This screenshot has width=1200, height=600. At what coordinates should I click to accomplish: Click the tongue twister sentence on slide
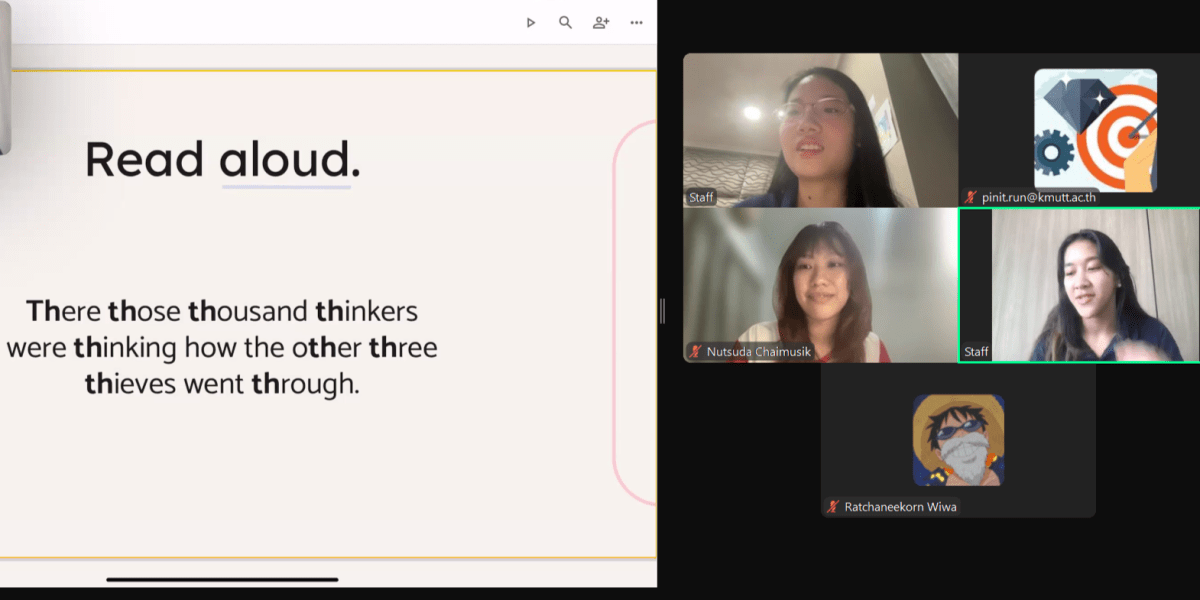coord(222,347)
